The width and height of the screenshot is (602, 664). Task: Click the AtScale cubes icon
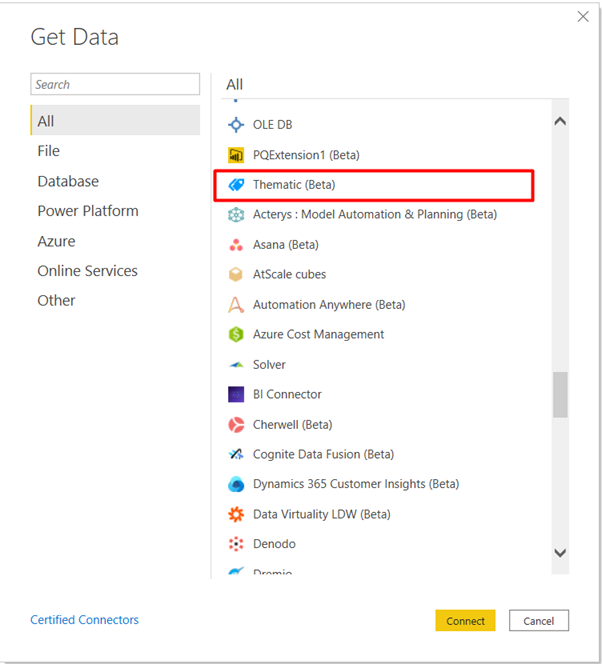[236, 274]
